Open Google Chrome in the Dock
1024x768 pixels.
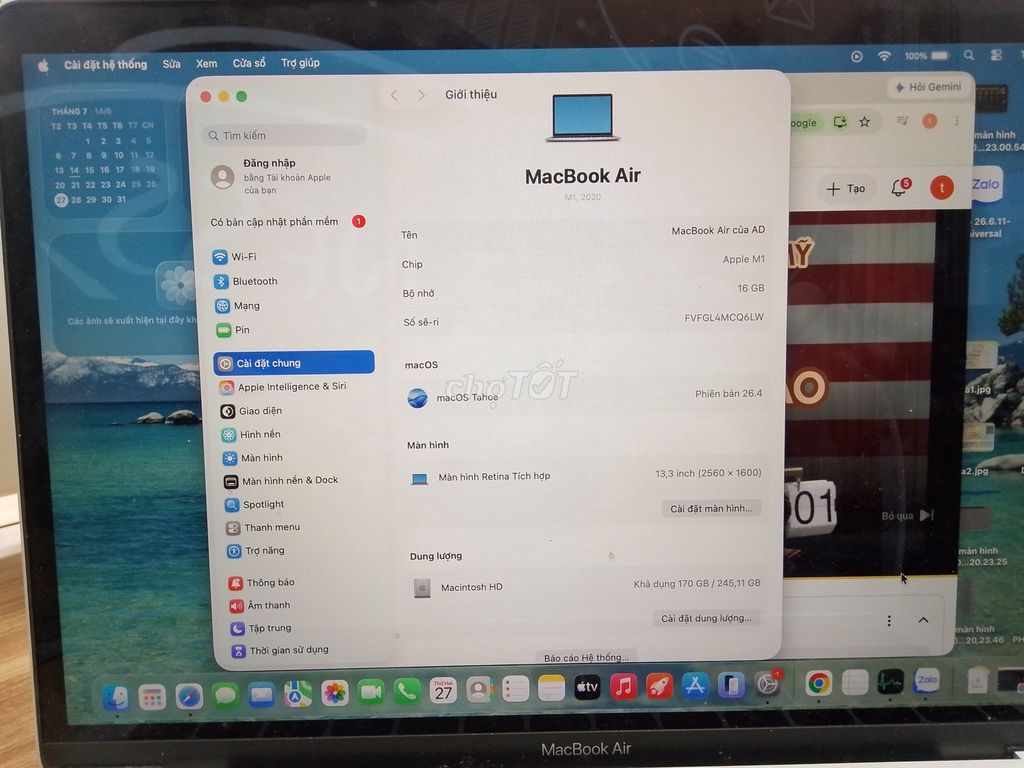(x=818, y=683)
